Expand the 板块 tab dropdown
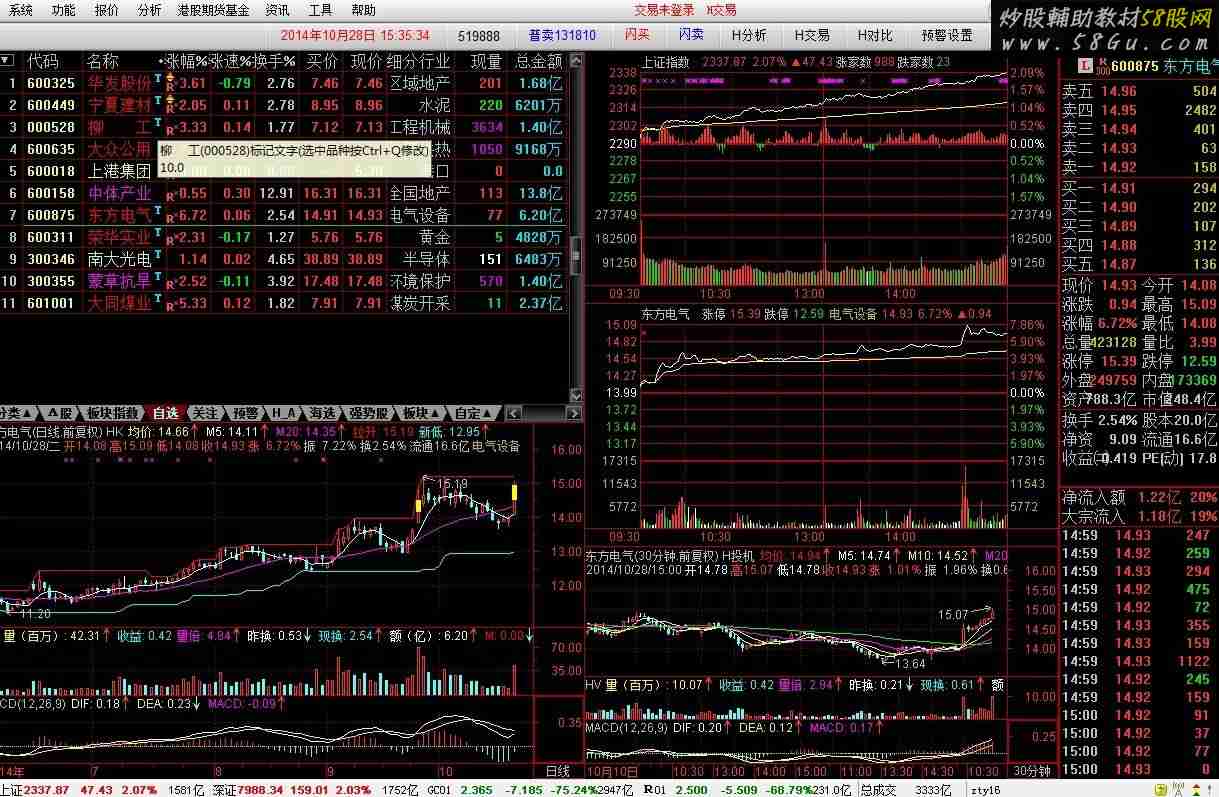 pyautogui.click(x=421, y=413)
